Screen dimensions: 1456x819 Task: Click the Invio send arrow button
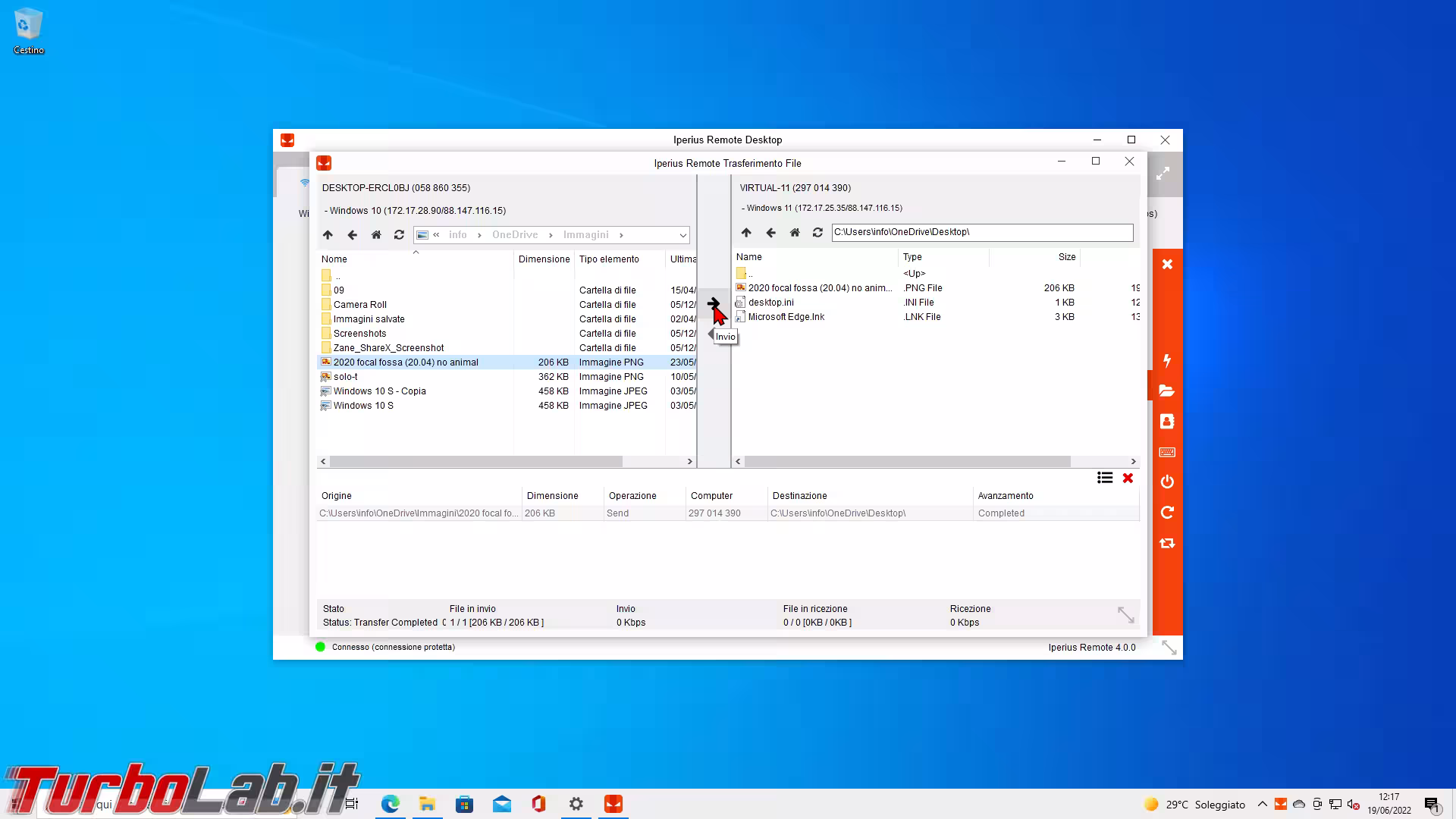point(713,303)
